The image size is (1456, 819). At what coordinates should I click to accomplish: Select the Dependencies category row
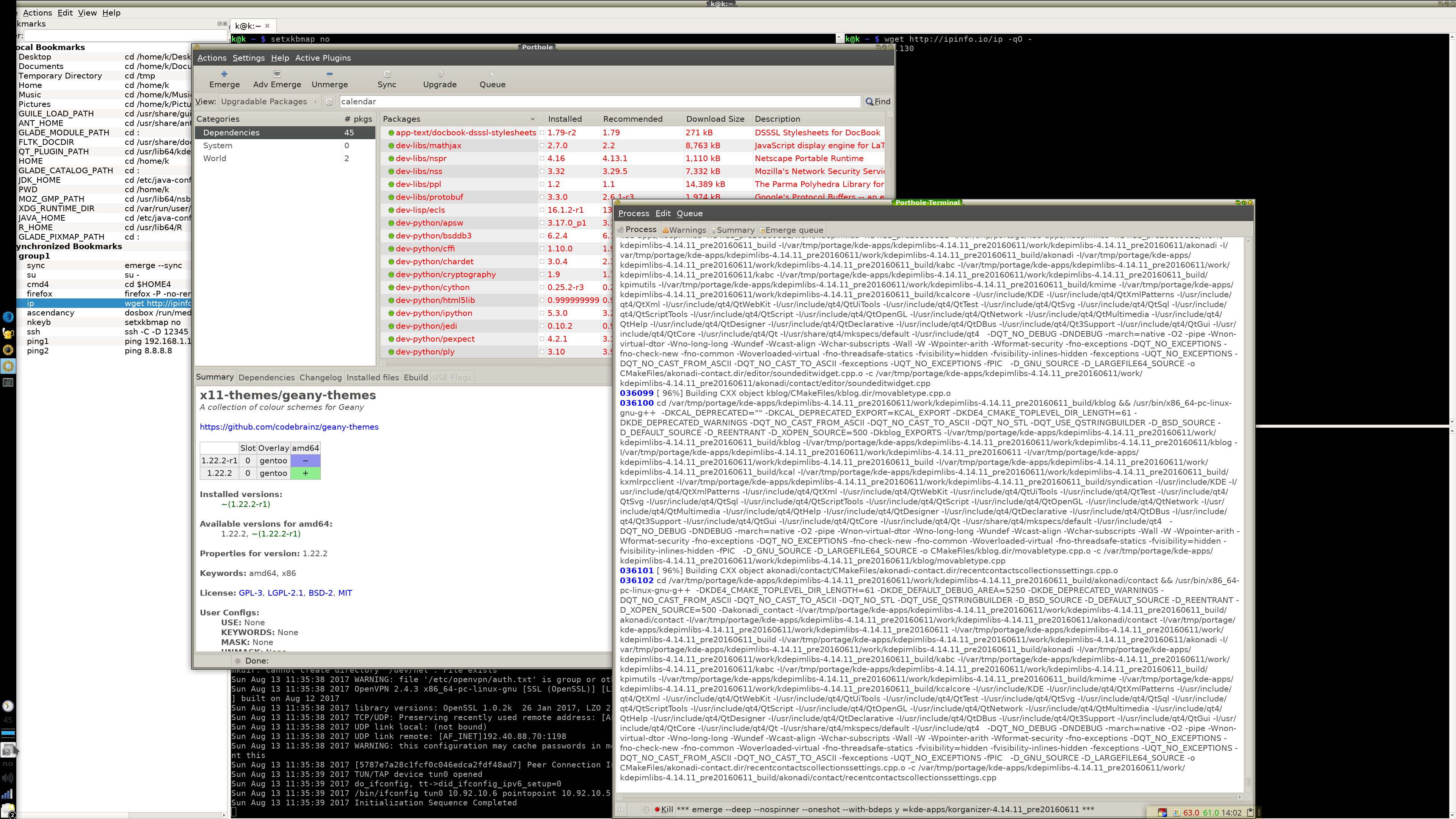tap(285, 132)
